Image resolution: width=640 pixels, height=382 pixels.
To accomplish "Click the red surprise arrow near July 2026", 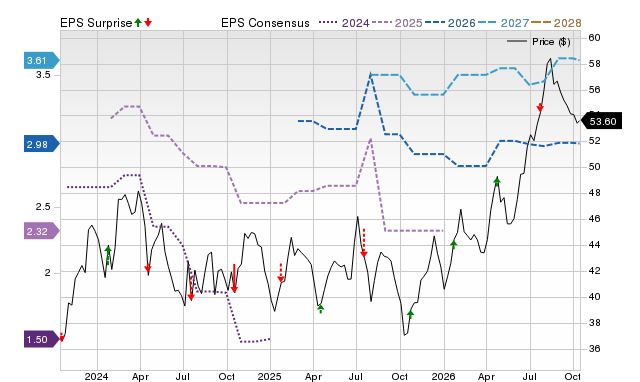I will point(540,108).
